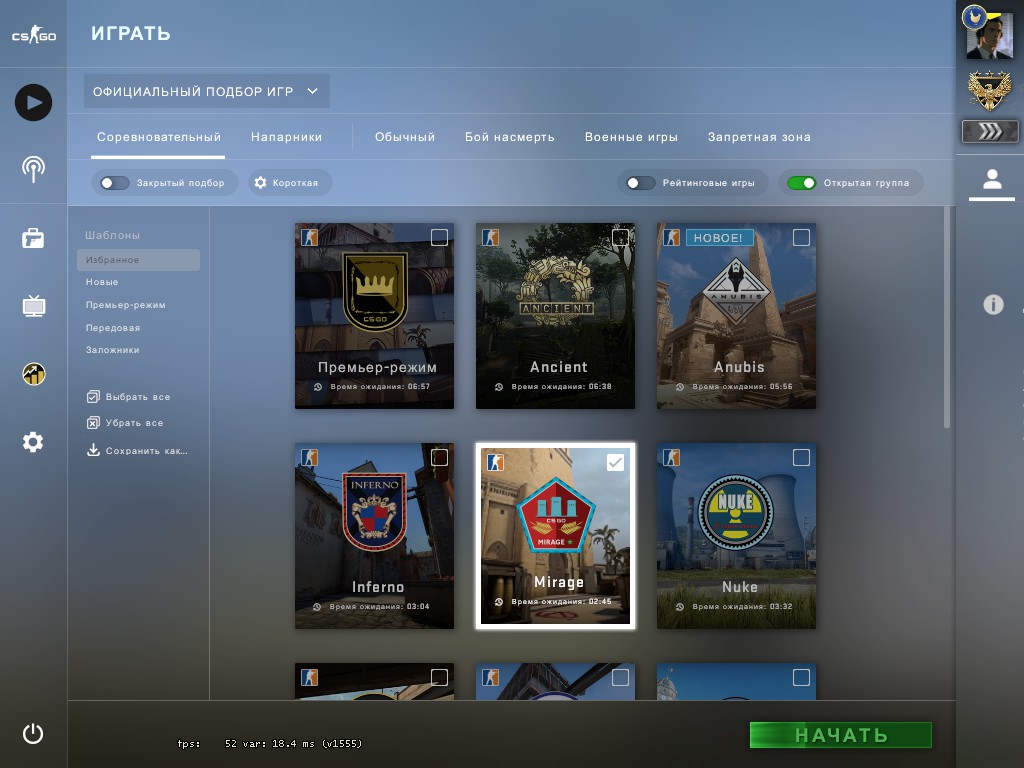Select Избранное template
This screenshot has height=768, width=1024.
tap(138, 260)
